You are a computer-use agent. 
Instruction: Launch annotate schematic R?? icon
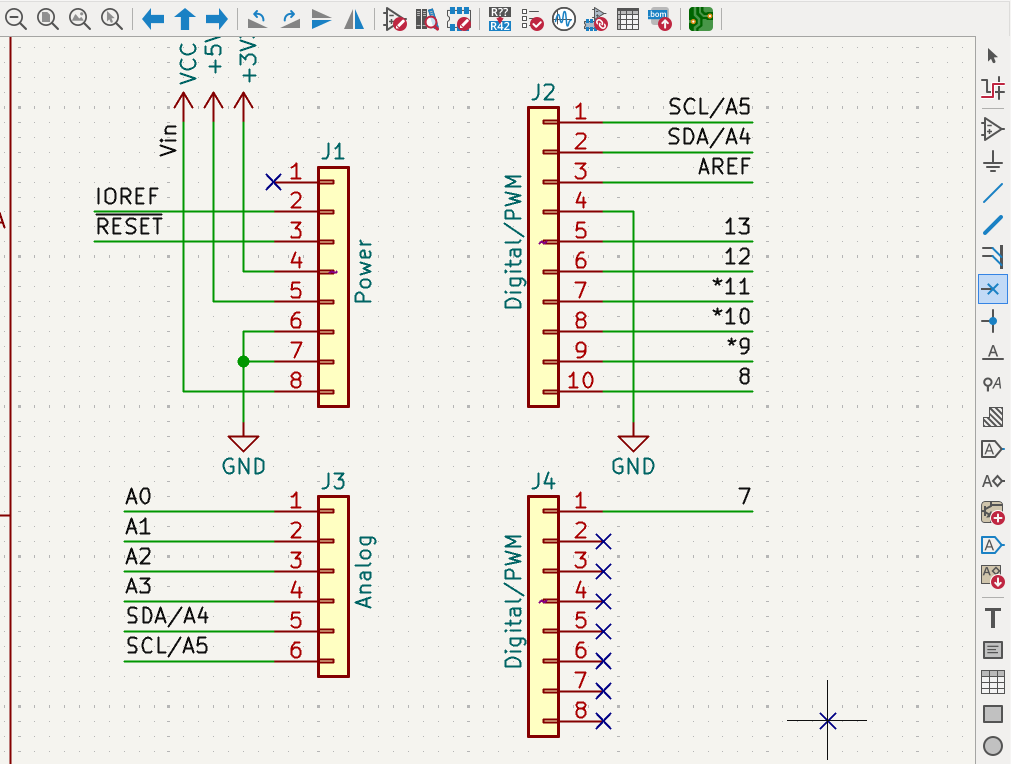[x=500, y=18]
